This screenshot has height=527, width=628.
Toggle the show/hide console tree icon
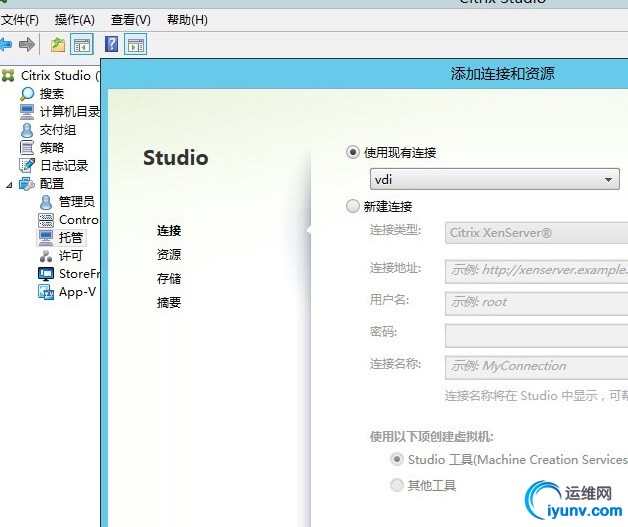[82, 44]
